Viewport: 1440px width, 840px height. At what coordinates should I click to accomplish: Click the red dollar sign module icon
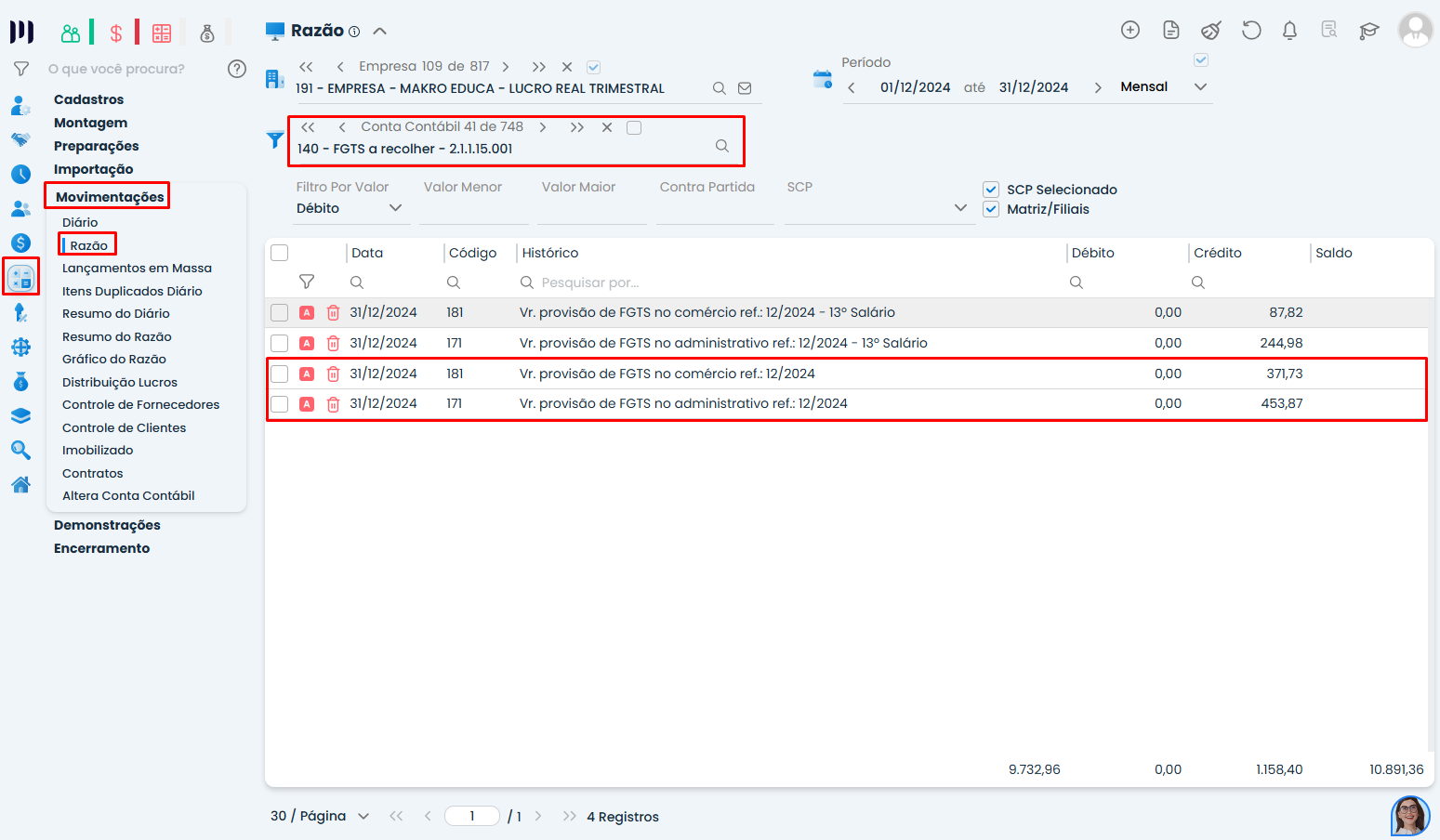point(116,33)
